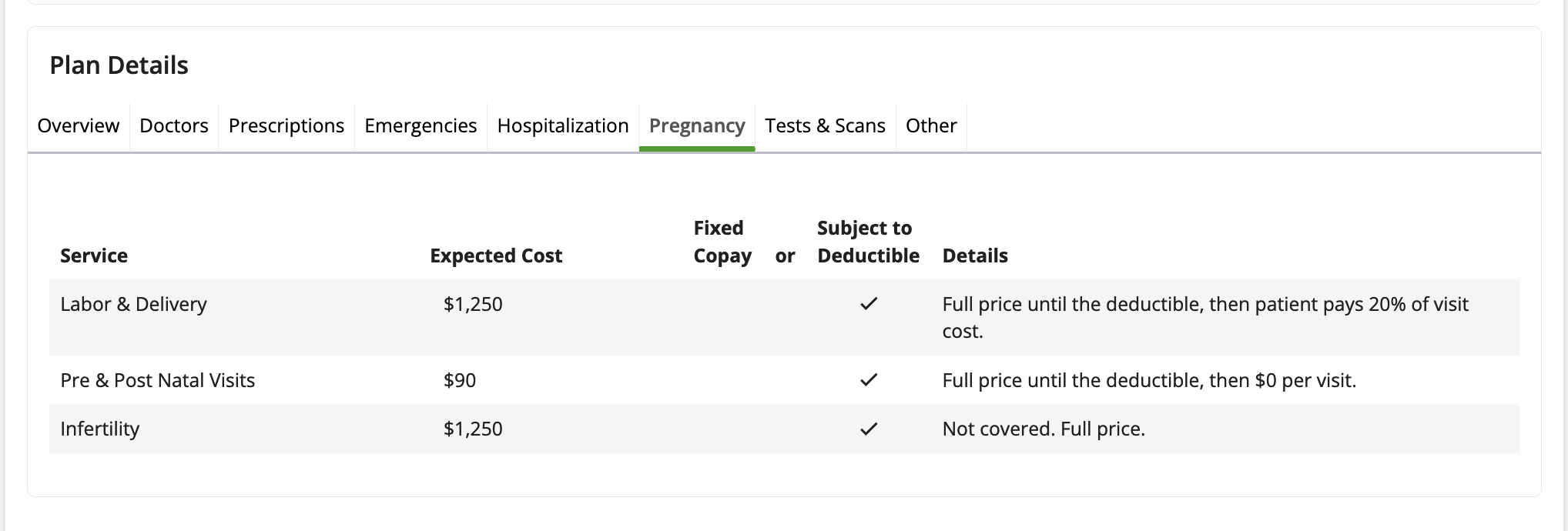Switch to the Other tab

click(931, 125)
